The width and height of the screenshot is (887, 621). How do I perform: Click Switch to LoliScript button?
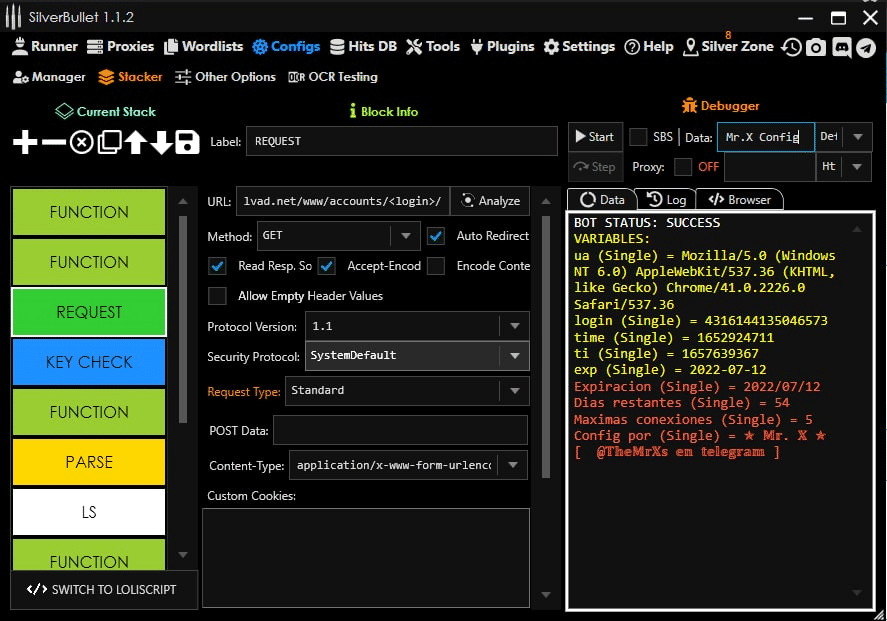coord(104,589)
